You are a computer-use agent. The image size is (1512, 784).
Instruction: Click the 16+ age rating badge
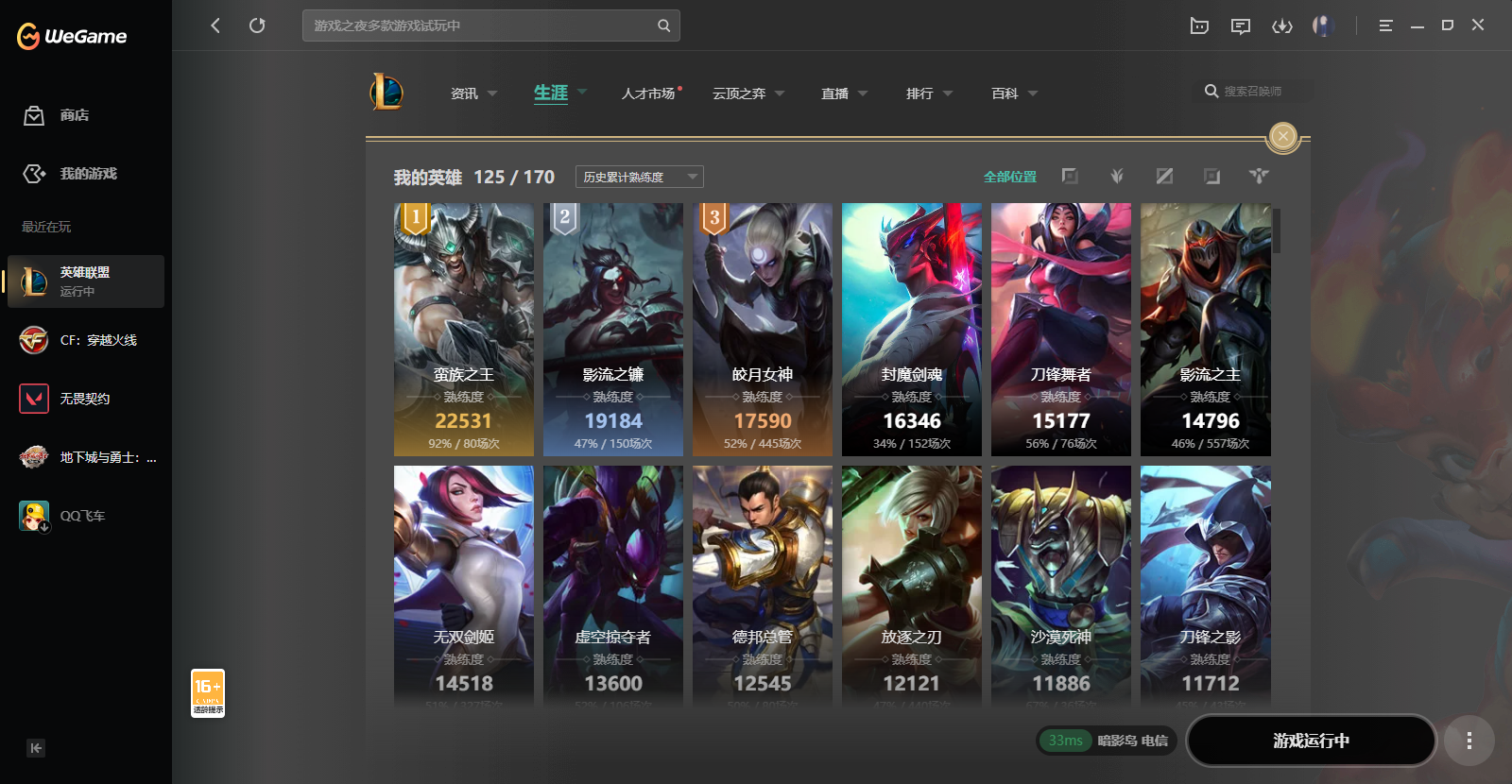pos(208,693)
